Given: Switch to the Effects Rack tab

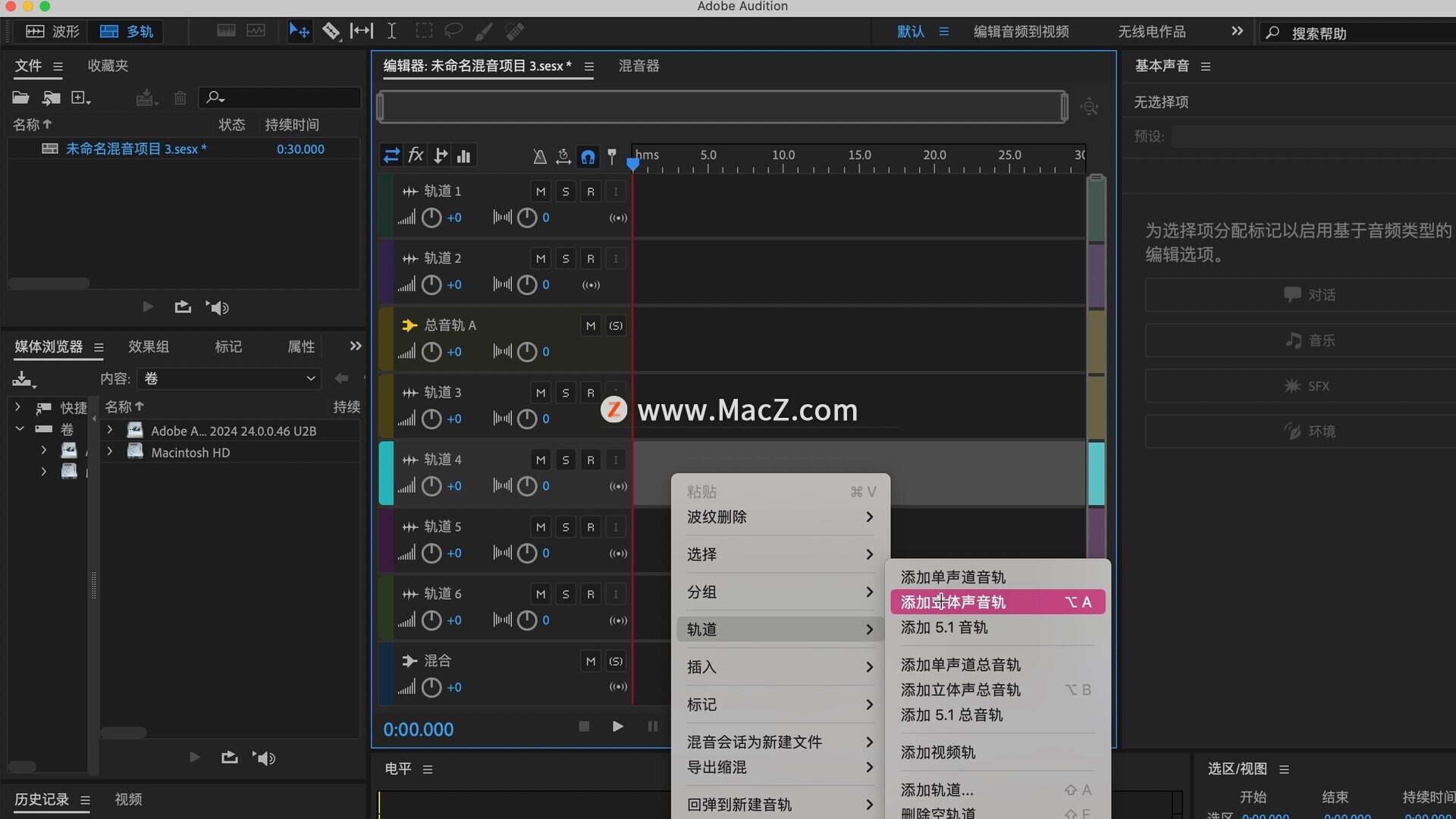Looking at the screenshot, I should (x=149, y=347).
